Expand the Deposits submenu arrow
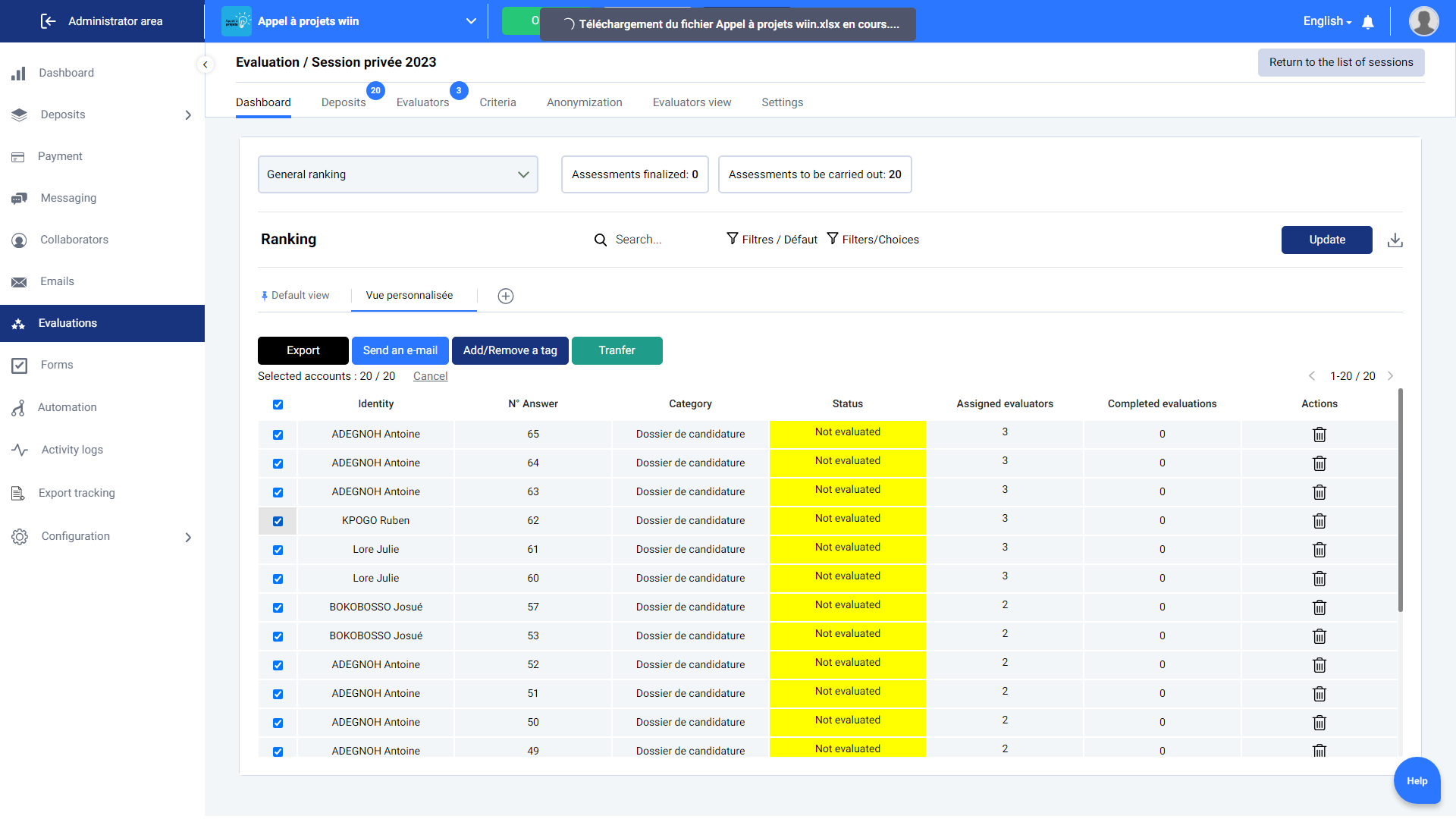The width and height of the screenshot is (1456, 819). point(188,115)
